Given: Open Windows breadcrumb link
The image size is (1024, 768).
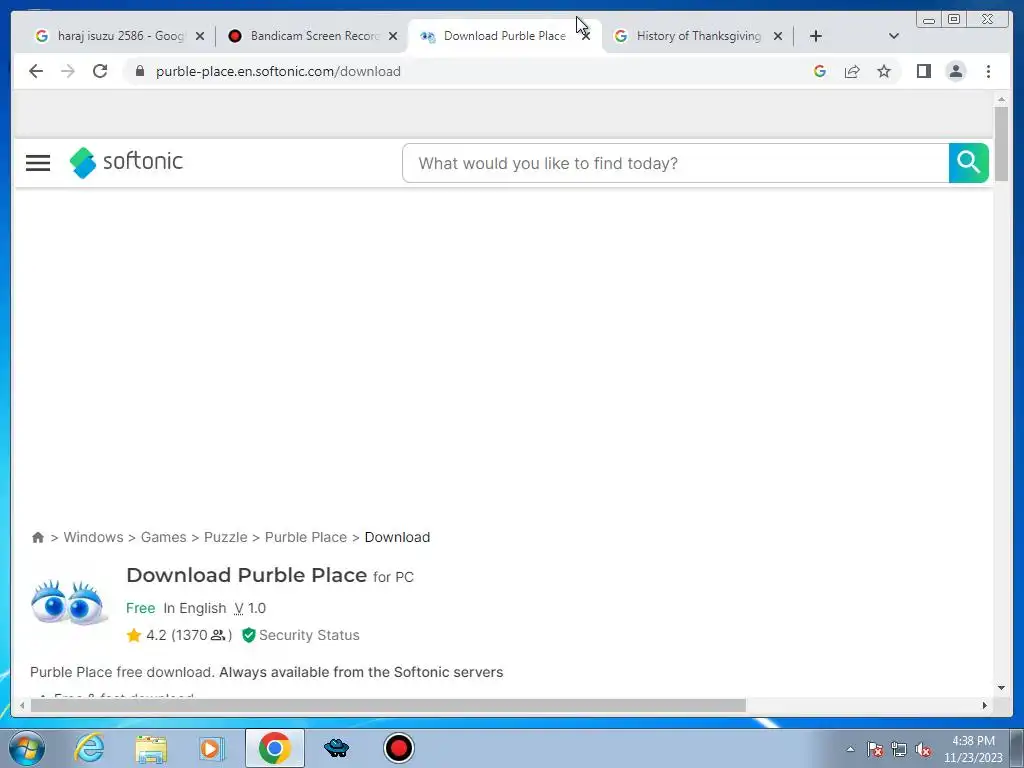Looking at the screenshot, I should 93,537.
